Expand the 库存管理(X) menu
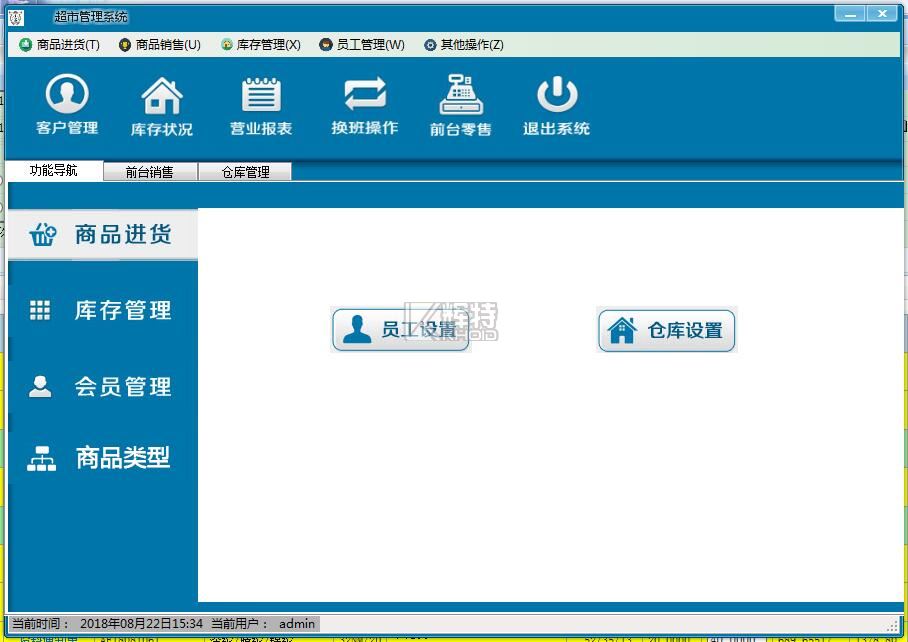Image resolution: width=908 pixels, height=642 pixels. 261,45
